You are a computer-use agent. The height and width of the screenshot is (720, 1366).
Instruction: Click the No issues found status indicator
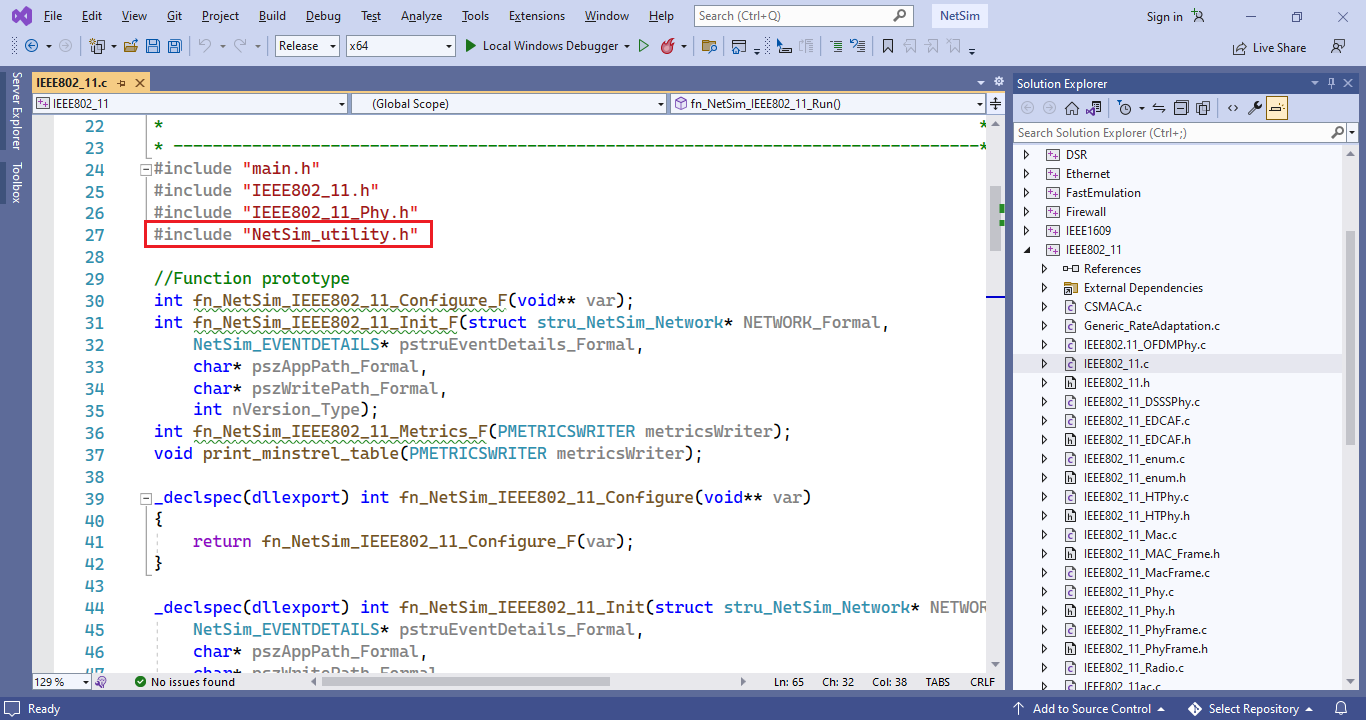[185, 682]
